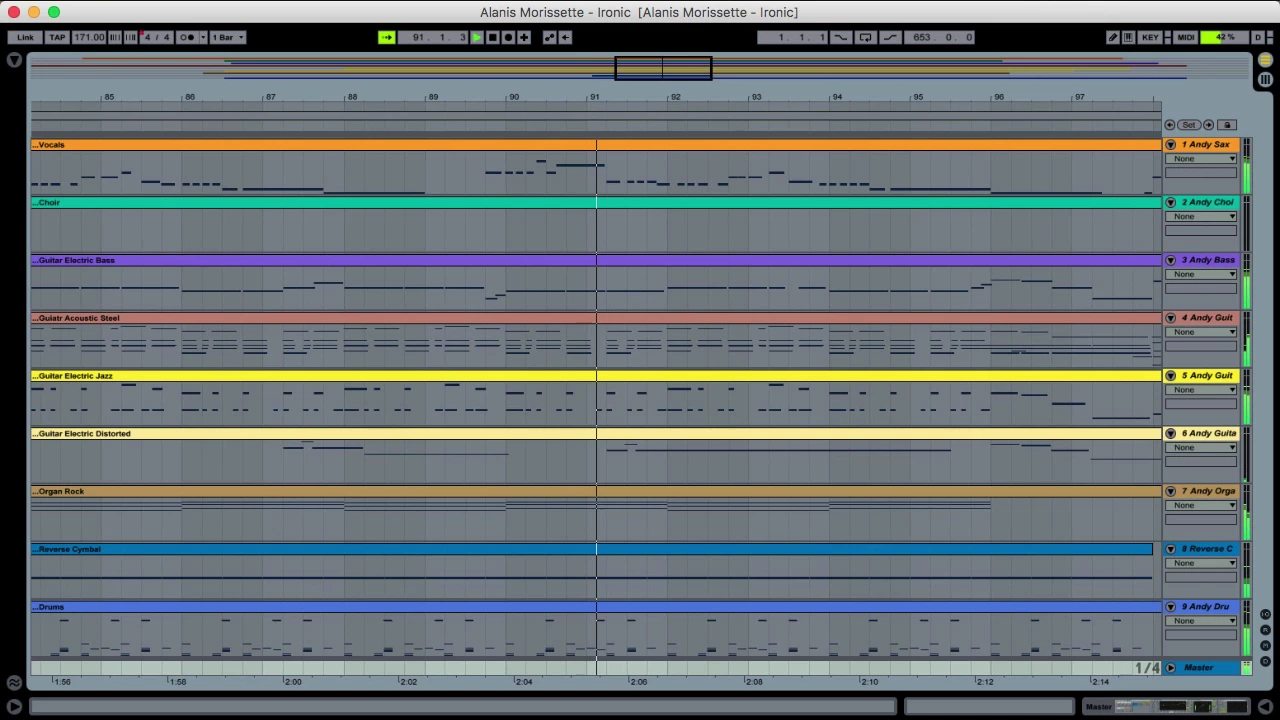Toggle Computer MIDI Keyboard icon
This screenshot has width=1280, height=720.
point(1128,37)
